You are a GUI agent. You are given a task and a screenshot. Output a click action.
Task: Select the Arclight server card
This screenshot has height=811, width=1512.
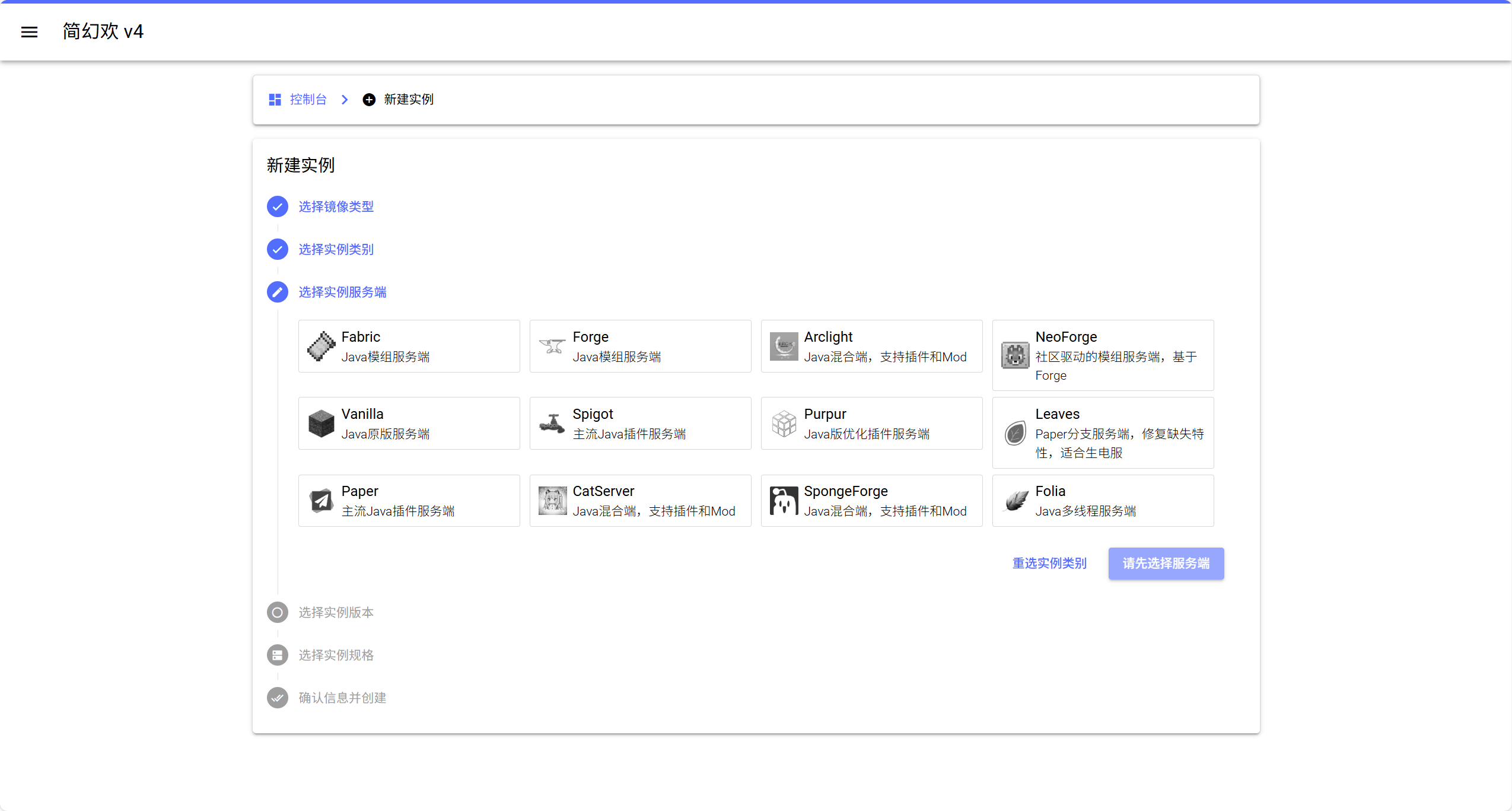click(x=871, y=346)
